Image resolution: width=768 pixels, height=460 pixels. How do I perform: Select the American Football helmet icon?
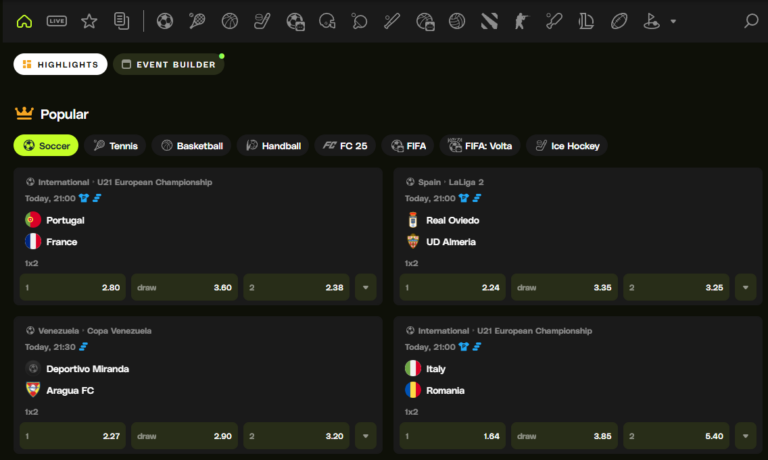pos(327,21)
